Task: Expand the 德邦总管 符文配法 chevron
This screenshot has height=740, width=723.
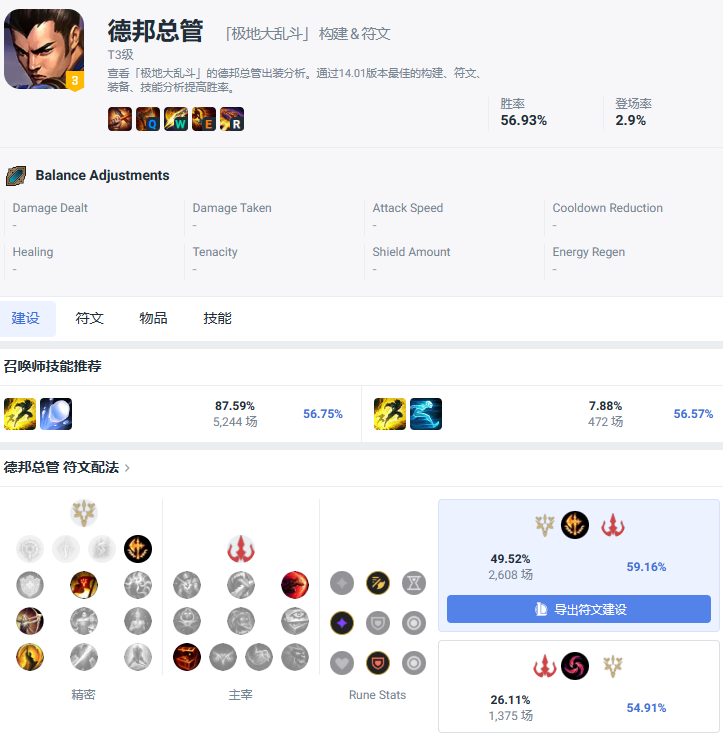Action: pos(127,468)
